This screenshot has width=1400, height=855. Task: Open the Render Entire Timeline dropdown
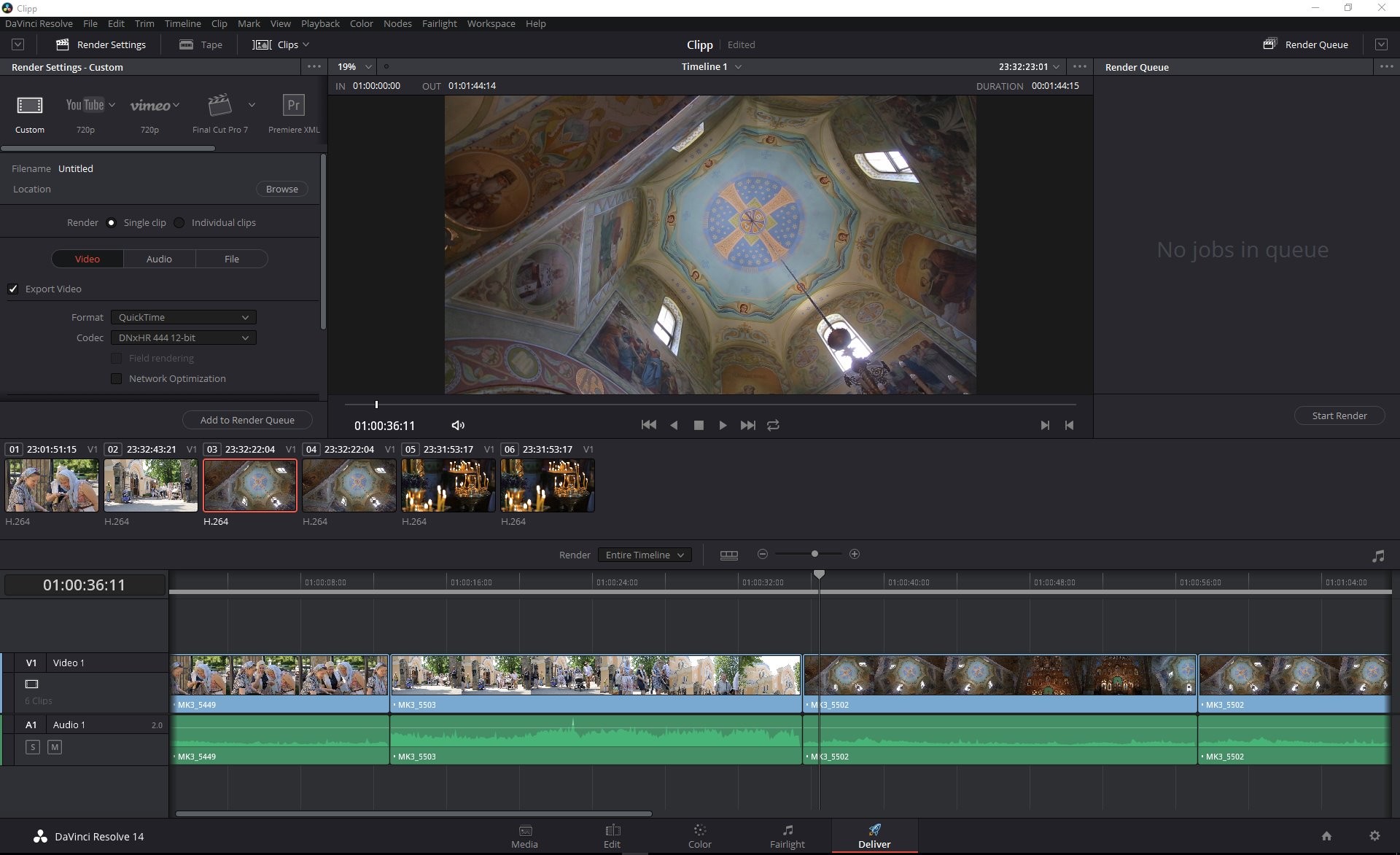[x=644, y=554]
